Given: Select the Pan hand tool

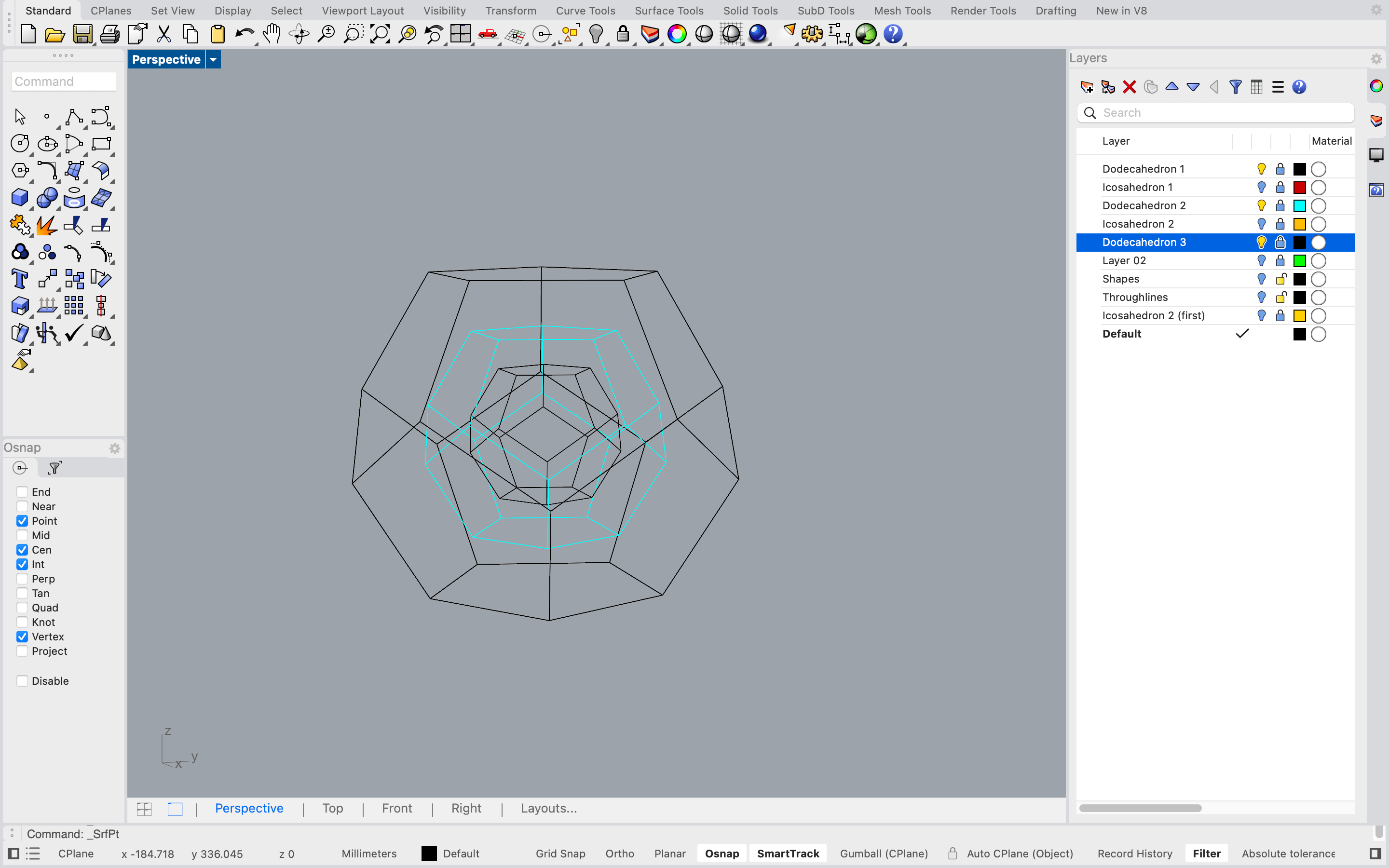Looking at the screenshot, I should coord(272,34).
